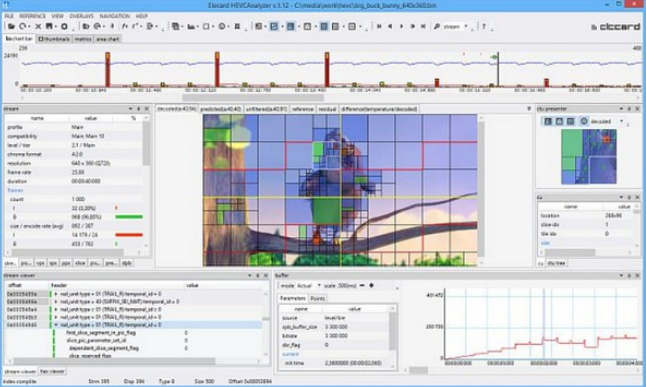
Task: Click the open file folder icon
Action: 11,26
